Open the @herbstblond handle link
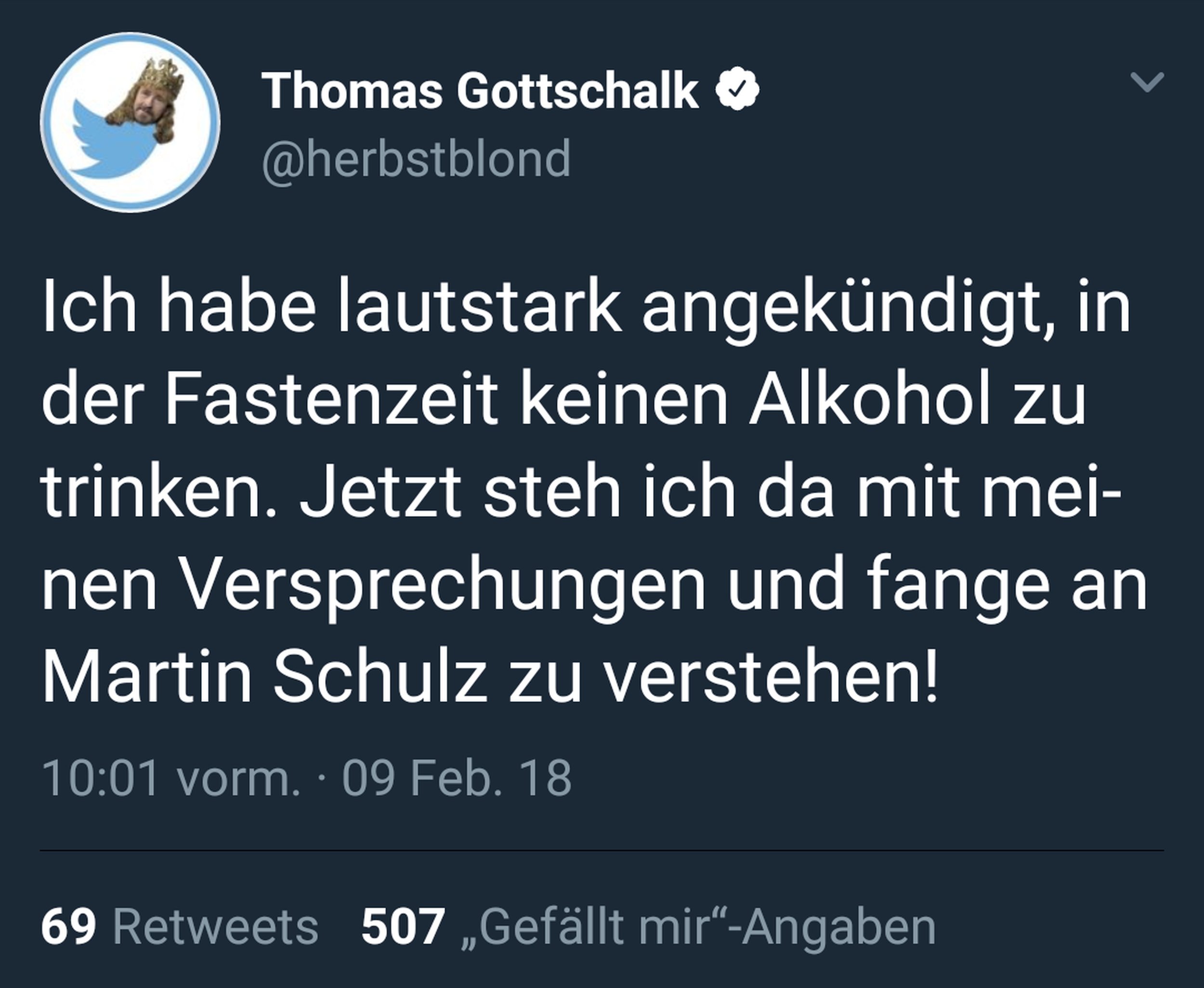The height and width of the screenshot is (988, 1204). tap(416, 159)
